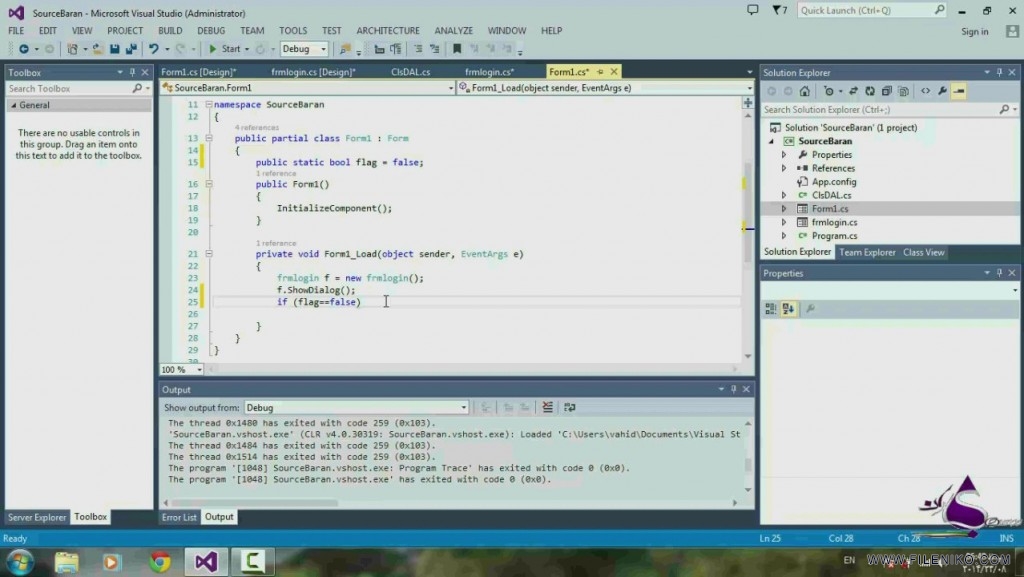Select App.config in Solution Explorer
Viewport: 1024px width, 577px height.
[x=834, y=182]
